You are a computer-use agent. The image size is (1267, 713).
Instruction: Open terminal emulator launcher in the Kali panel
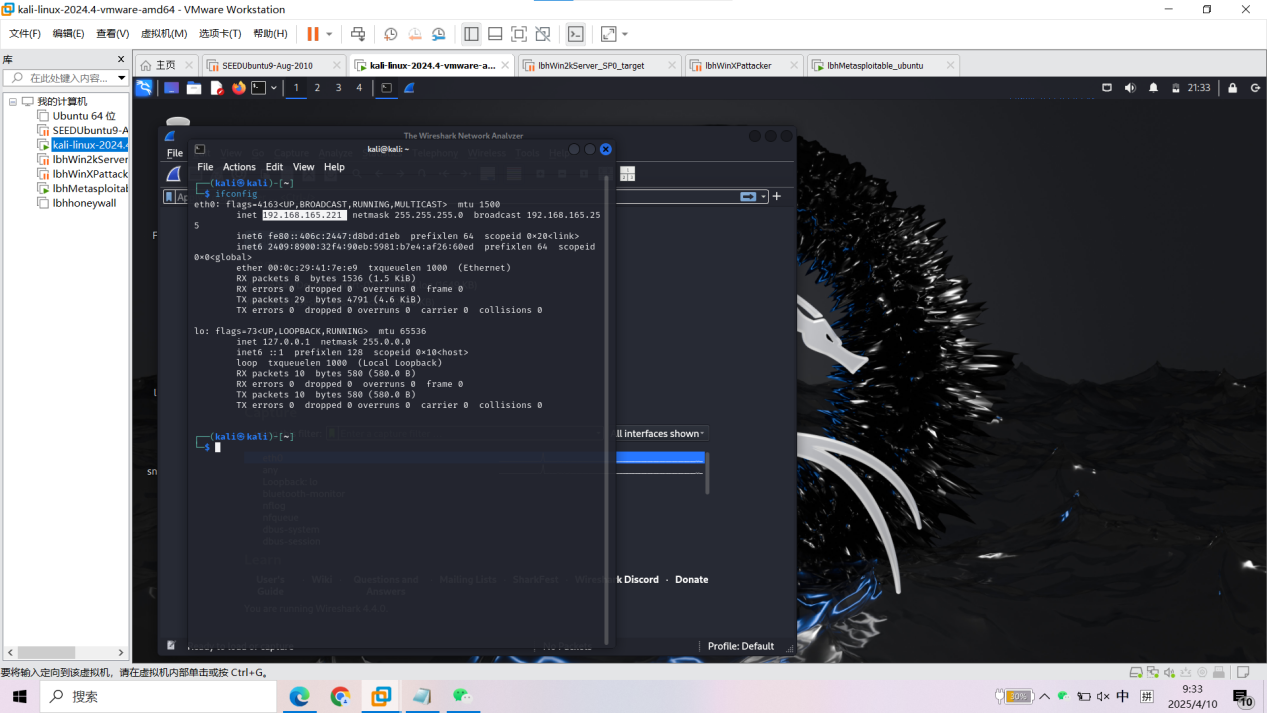click(258, 88)
